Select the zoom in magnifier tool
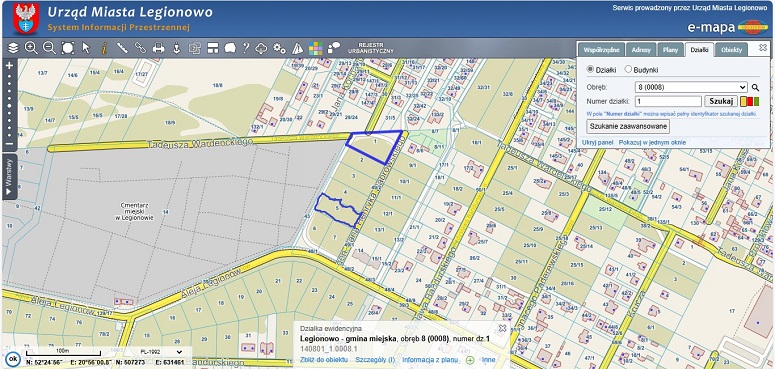This screenshot has width=775, height=369. coord(31,48)
